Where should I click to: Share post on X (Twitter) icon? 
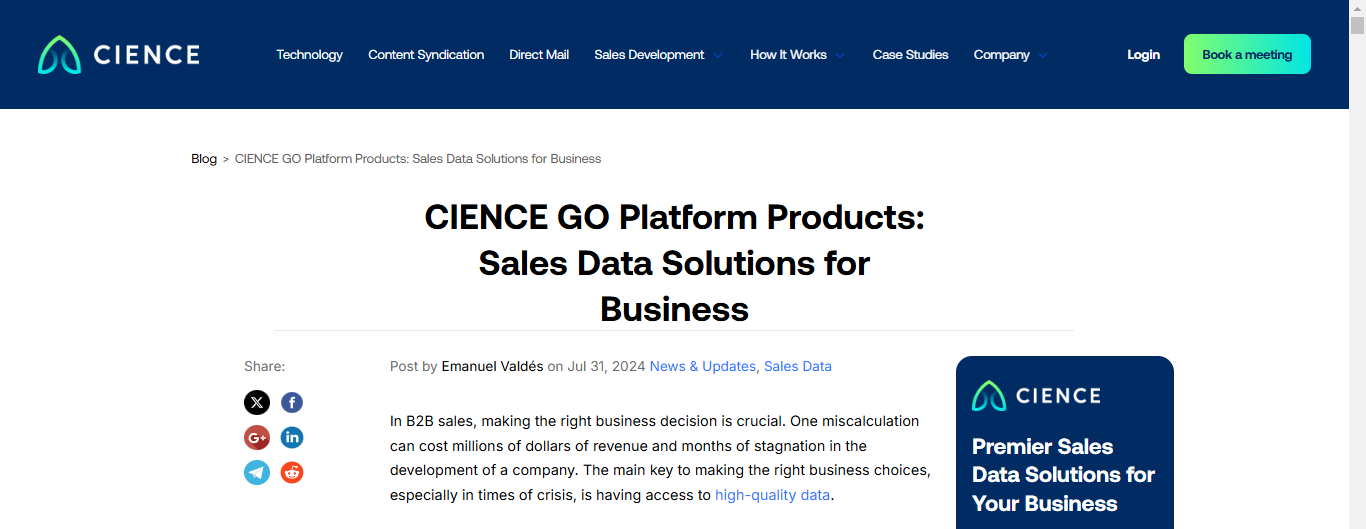[257, 402]
